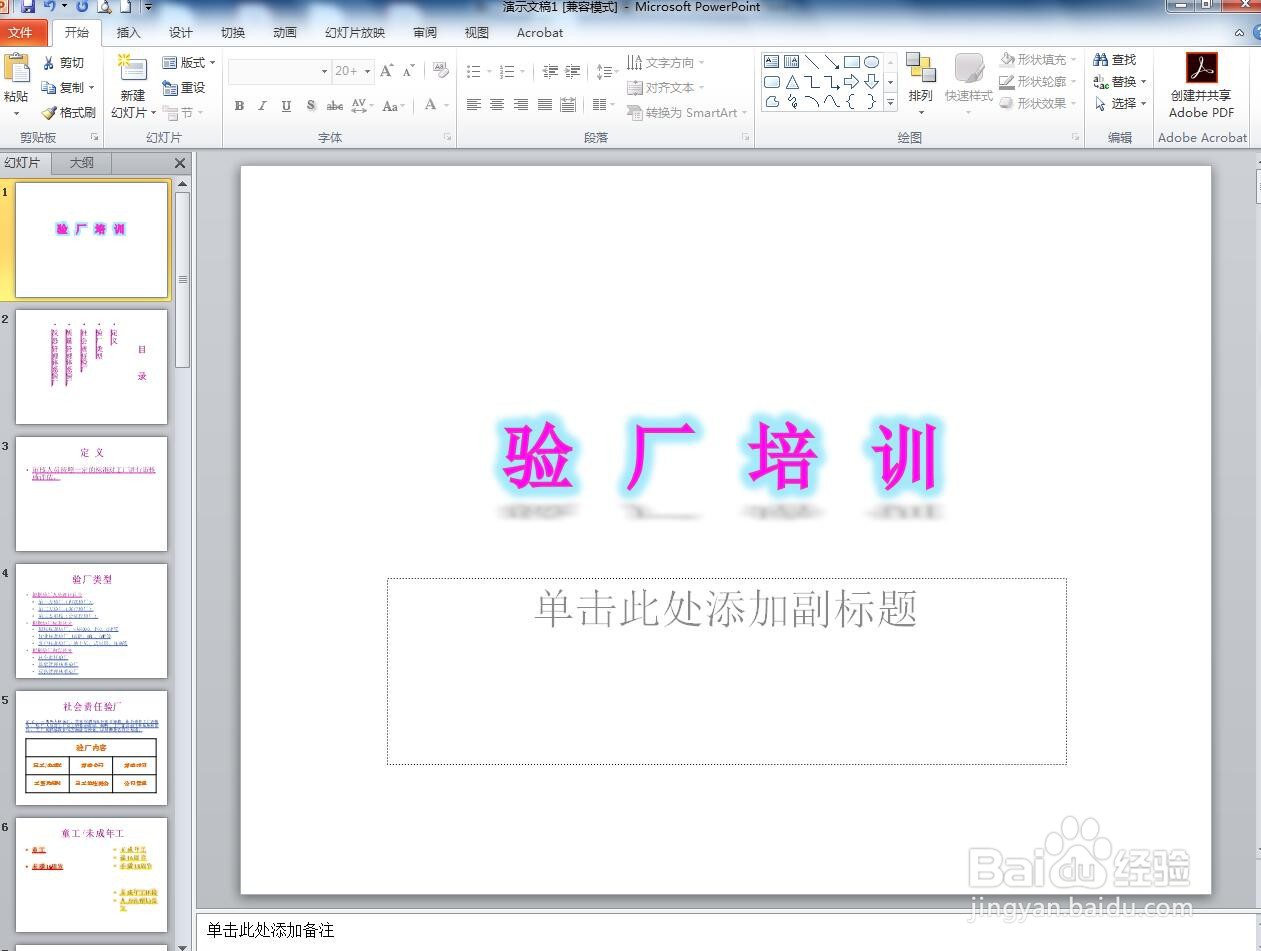Switch to the 插入 ribbon tab
This screenshot has height=951, width=1261.
[128, 32]
